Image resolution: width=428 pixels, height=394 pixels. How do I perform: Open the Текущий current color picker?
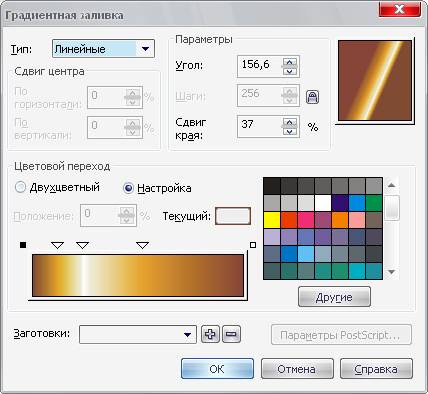[x=233, y=216]
